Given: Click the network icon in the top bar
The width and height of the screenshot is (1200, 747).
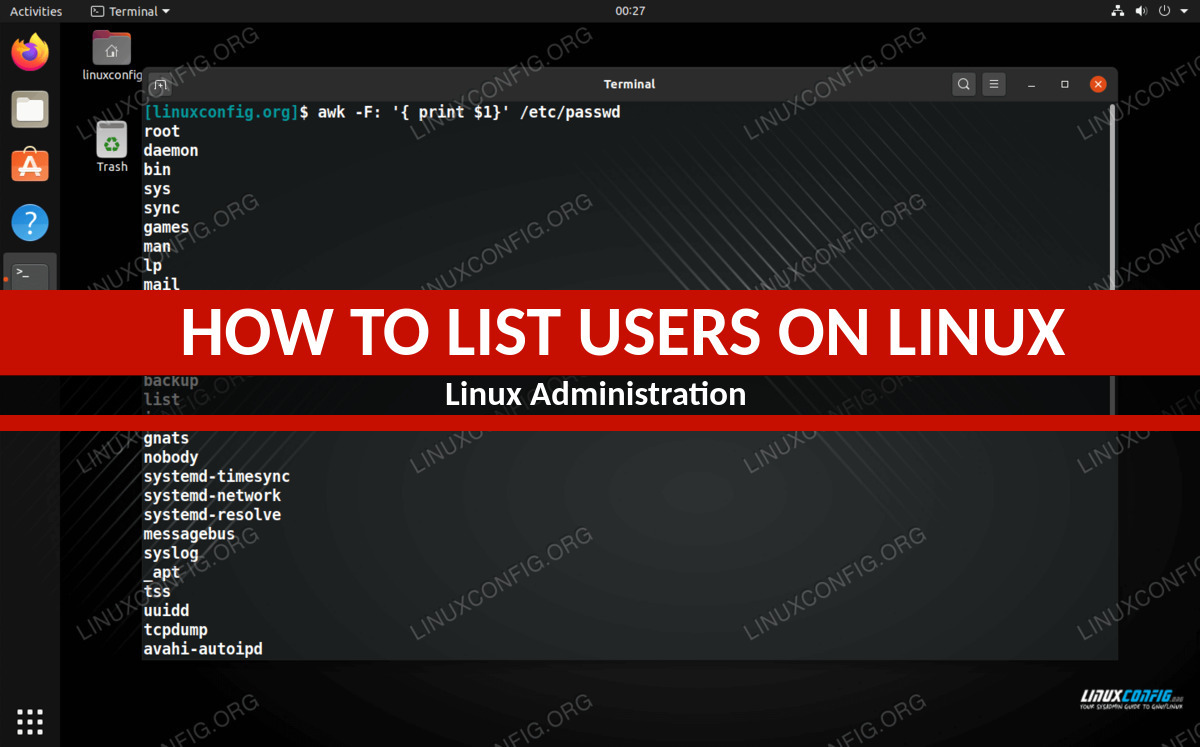Looking at the screenshot, I should point(1118,11).
